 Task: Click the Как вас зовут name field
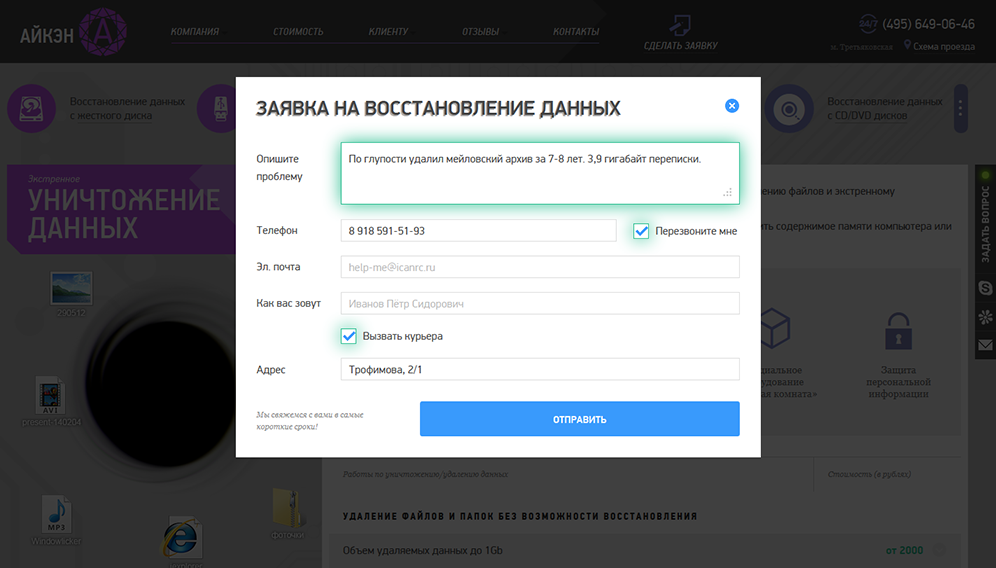pos(540,304)
